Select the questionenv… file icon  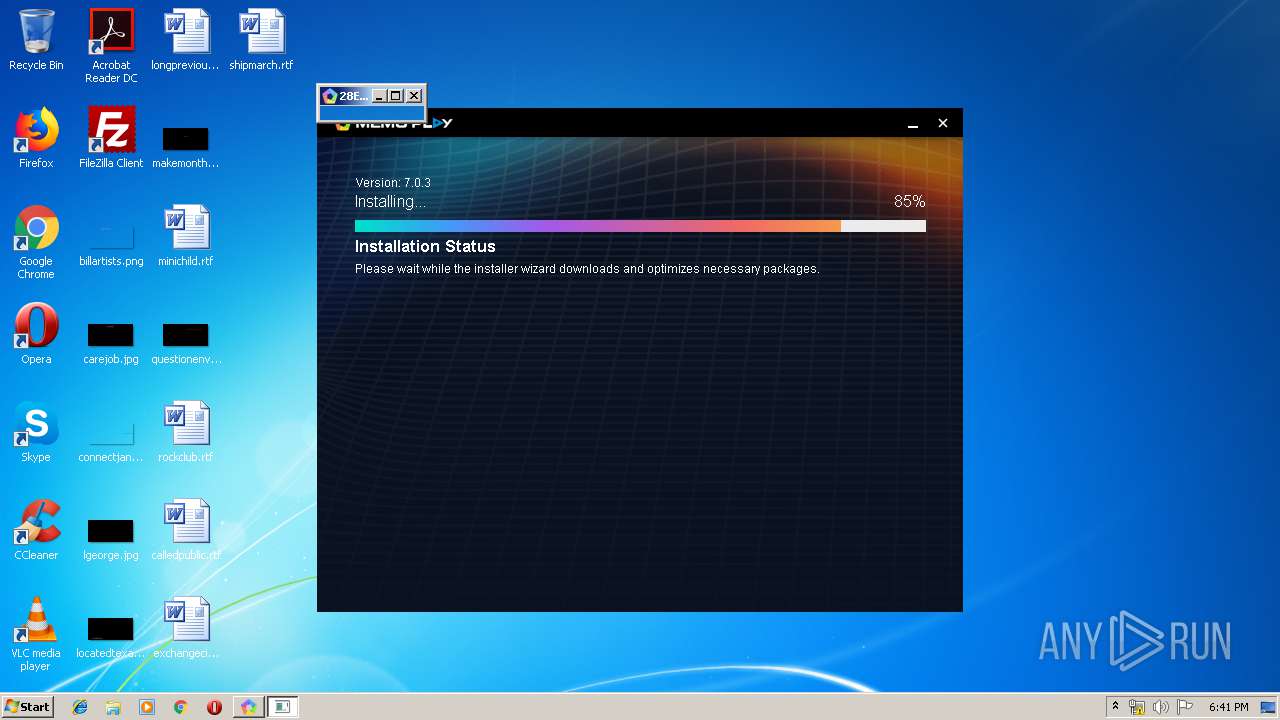click(x=185, y=343)
